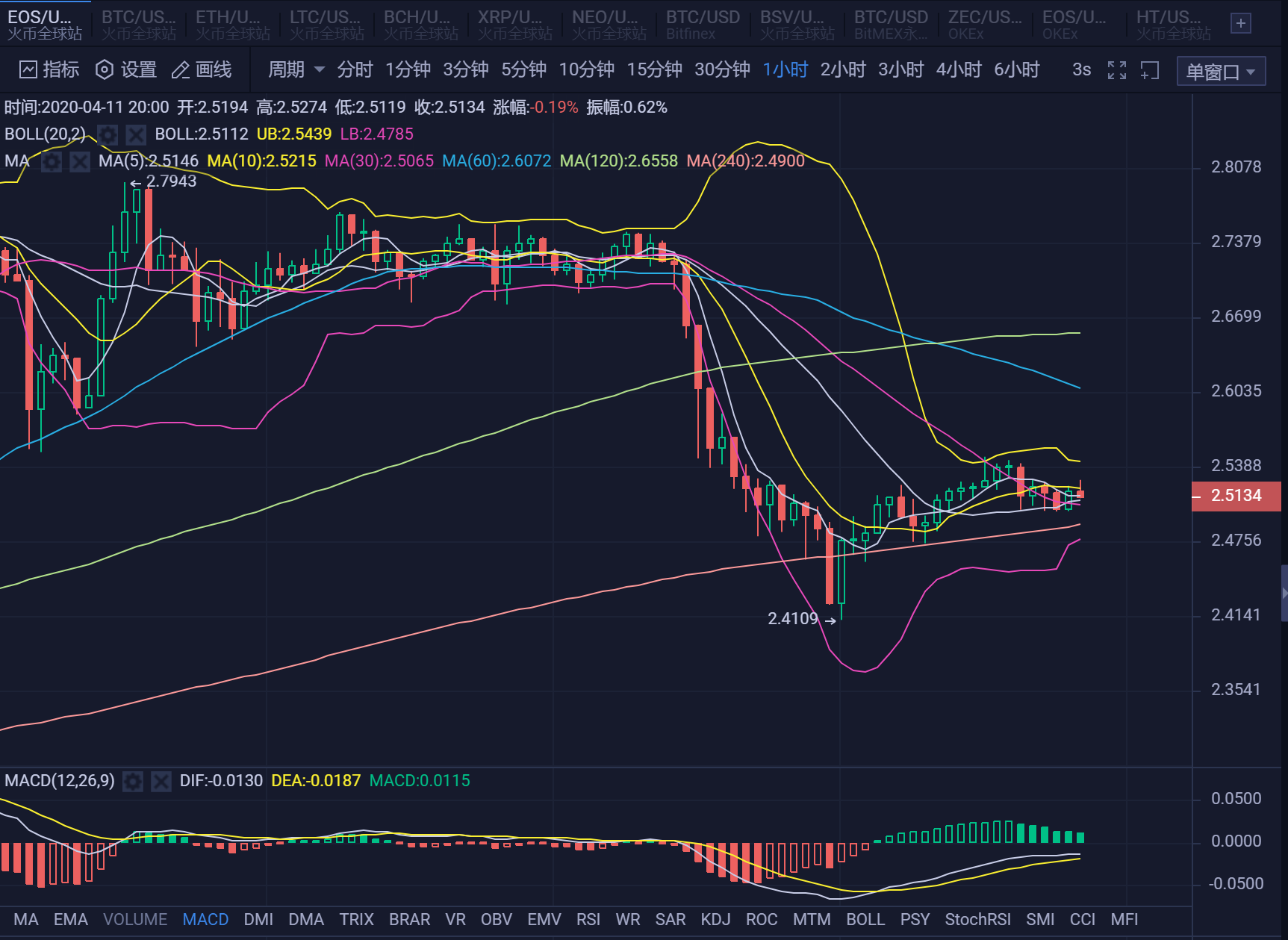1288x940 pixels.
Task: Switch to the BTC/USD Bitfinex tab
Action: point(703,24)
